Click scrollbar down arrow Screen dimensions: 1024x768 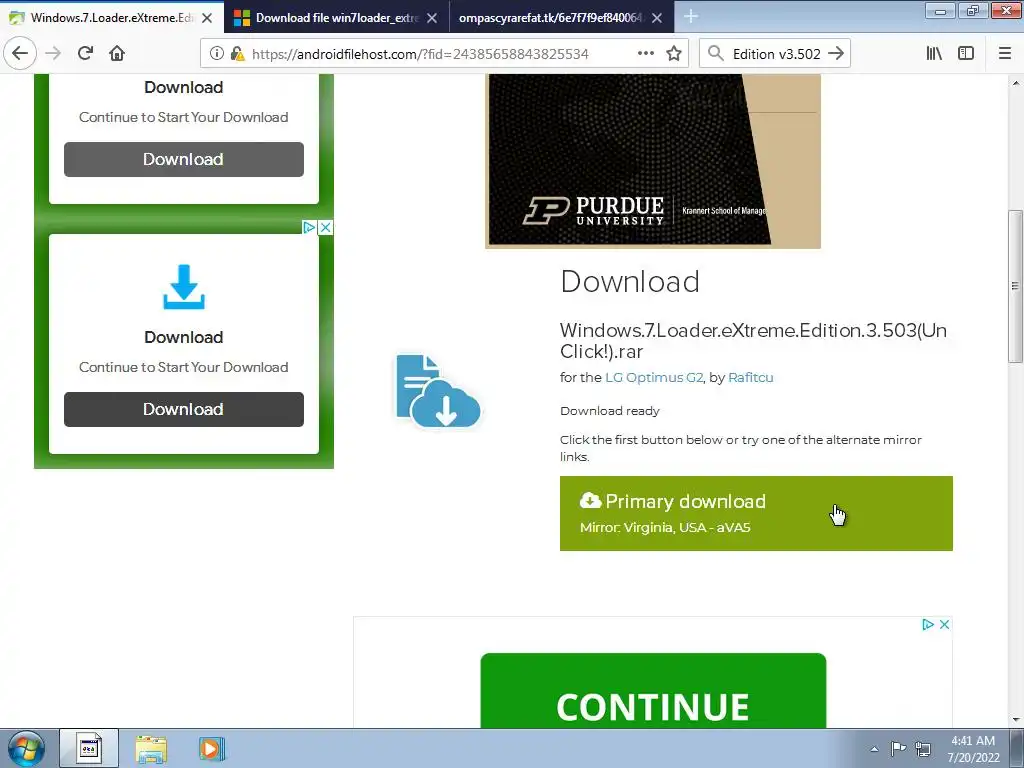pyautogui.click(x=1015, y=720)
